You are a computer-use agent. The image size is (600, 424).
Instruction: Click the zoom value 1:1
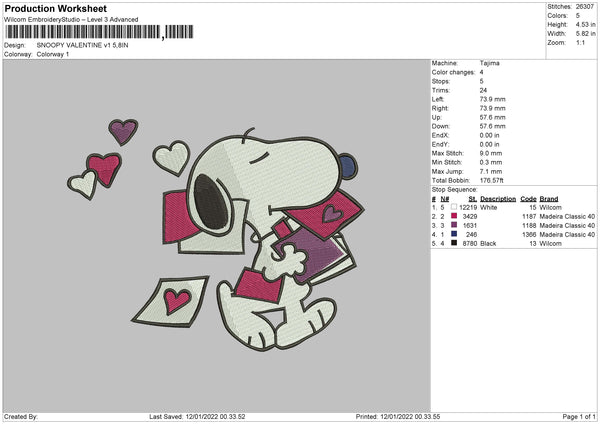click(x=580, y=42)
